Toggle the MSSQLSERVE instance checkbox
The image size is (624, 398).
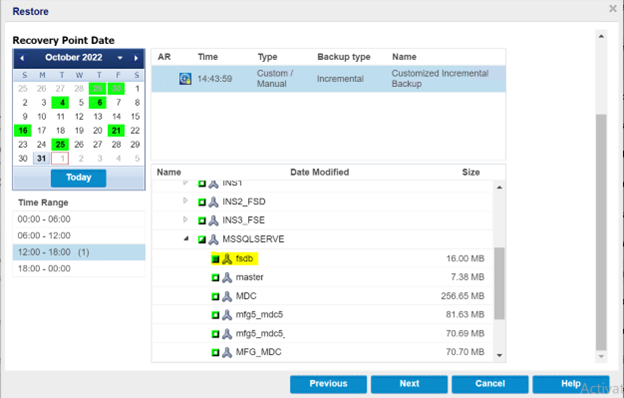[x=202, y=239]
